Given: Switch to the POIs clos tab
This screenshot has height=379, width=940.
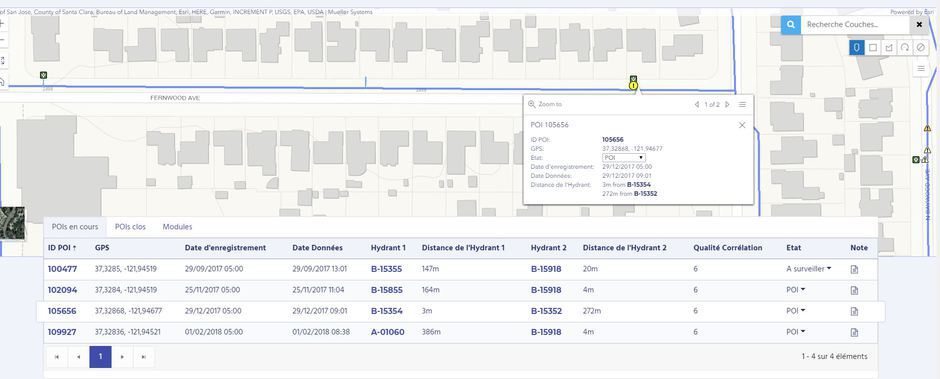Looking at the screenshot, I should pos(130,227).
